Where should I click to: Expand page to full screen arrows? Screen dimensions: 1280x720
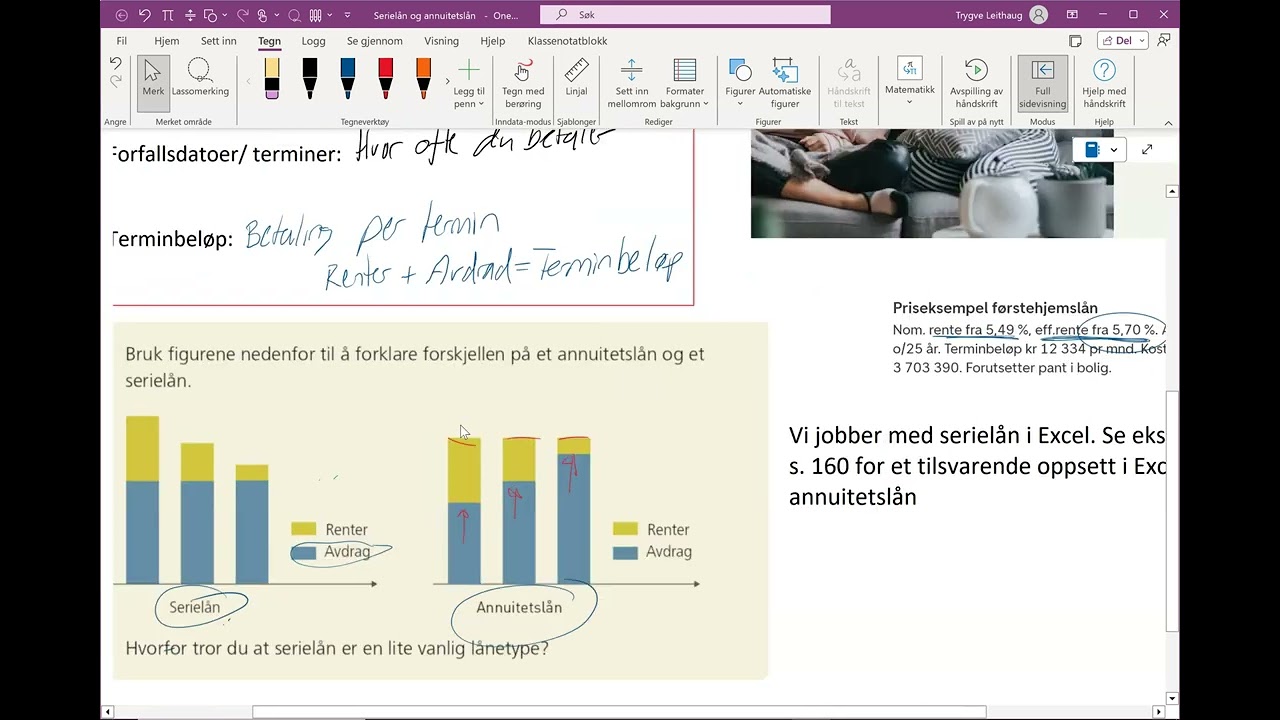(x=1147, y=149)
